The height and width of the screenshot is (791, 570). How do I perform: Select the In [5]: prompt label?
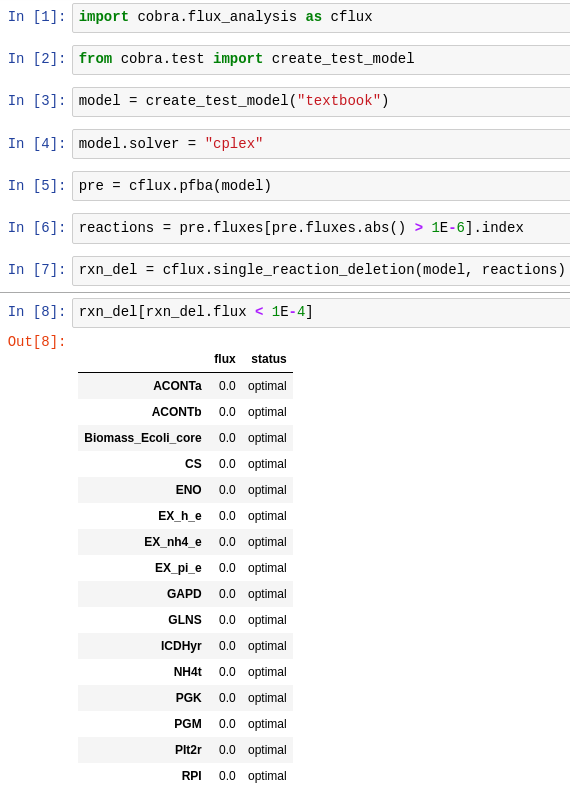[36, 185]
